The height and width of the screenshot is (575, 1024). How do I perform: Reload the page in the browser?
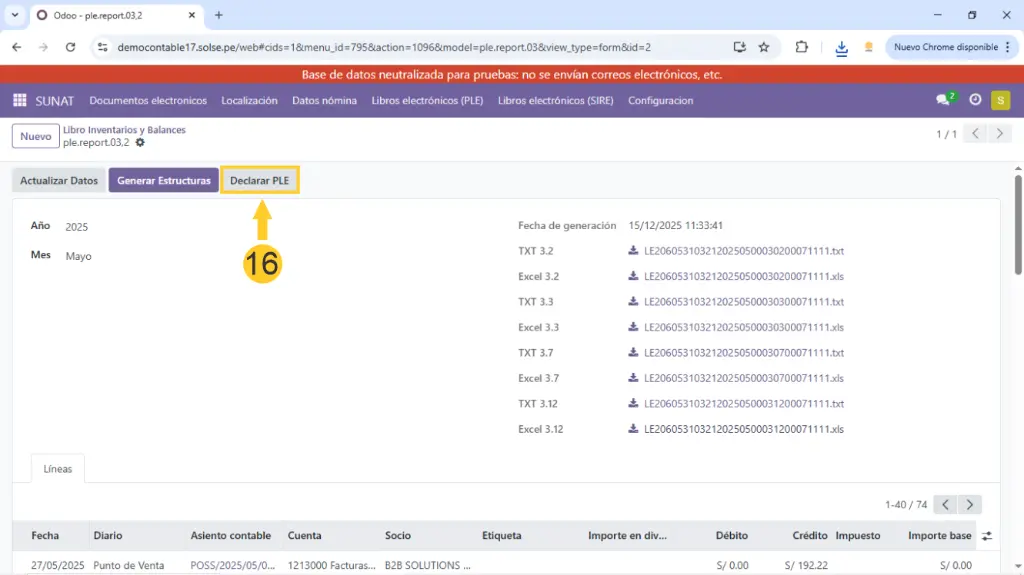70,47
